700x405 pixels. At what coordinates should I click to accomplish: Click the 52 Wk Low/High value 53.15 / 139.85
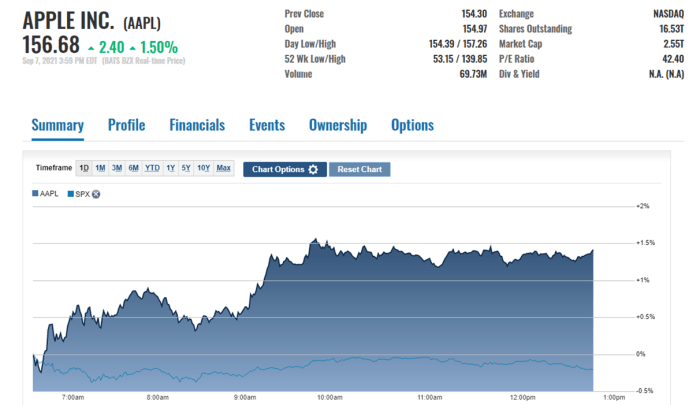click(460, 59)
